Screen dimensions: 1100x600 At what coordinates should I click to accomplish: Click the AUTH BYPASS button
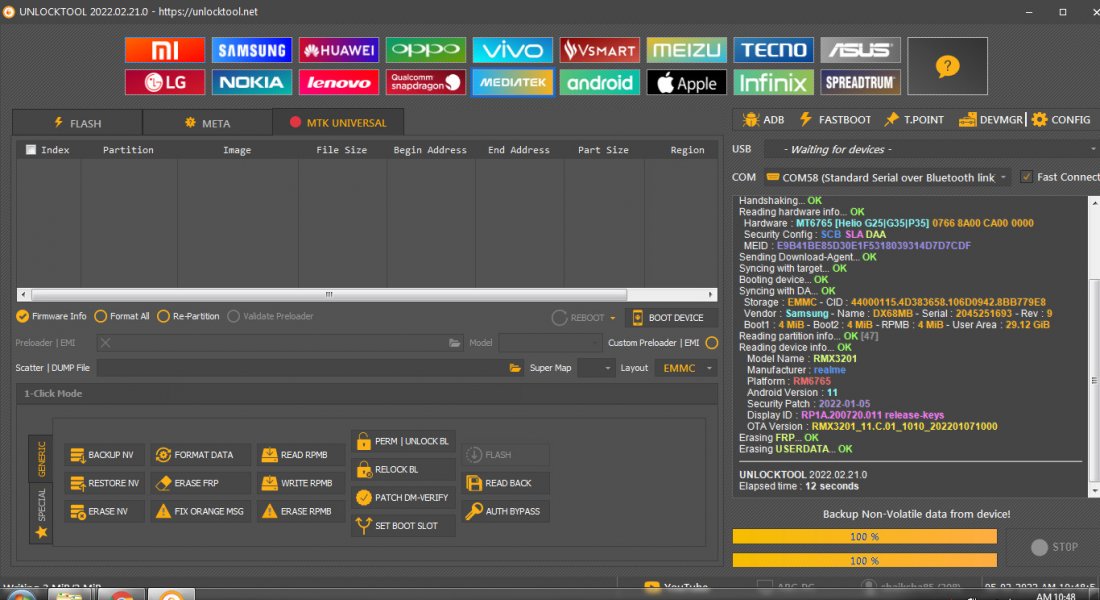[x=505, y=511]
